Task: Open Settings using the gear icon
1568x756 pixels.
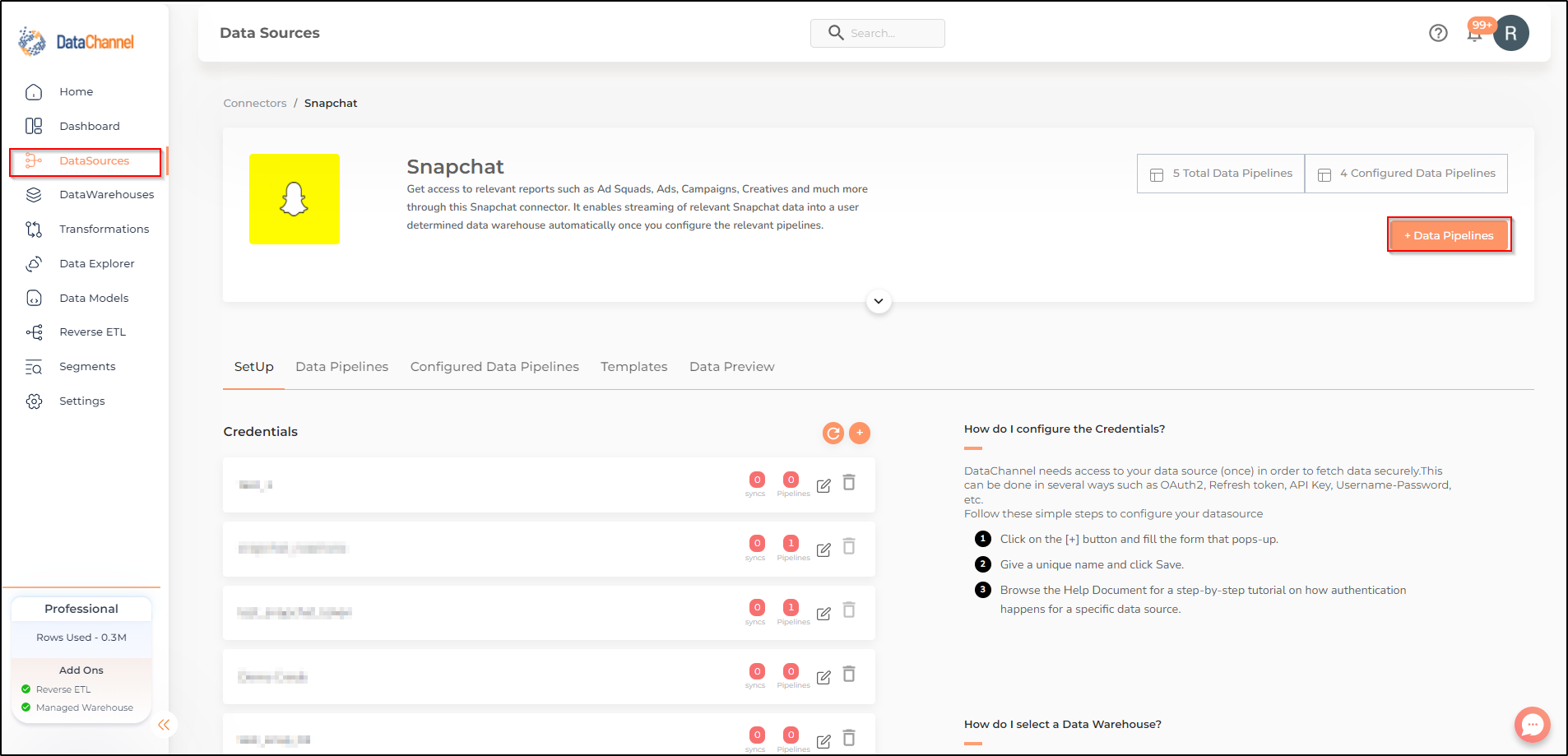Action: click(34, 401)
